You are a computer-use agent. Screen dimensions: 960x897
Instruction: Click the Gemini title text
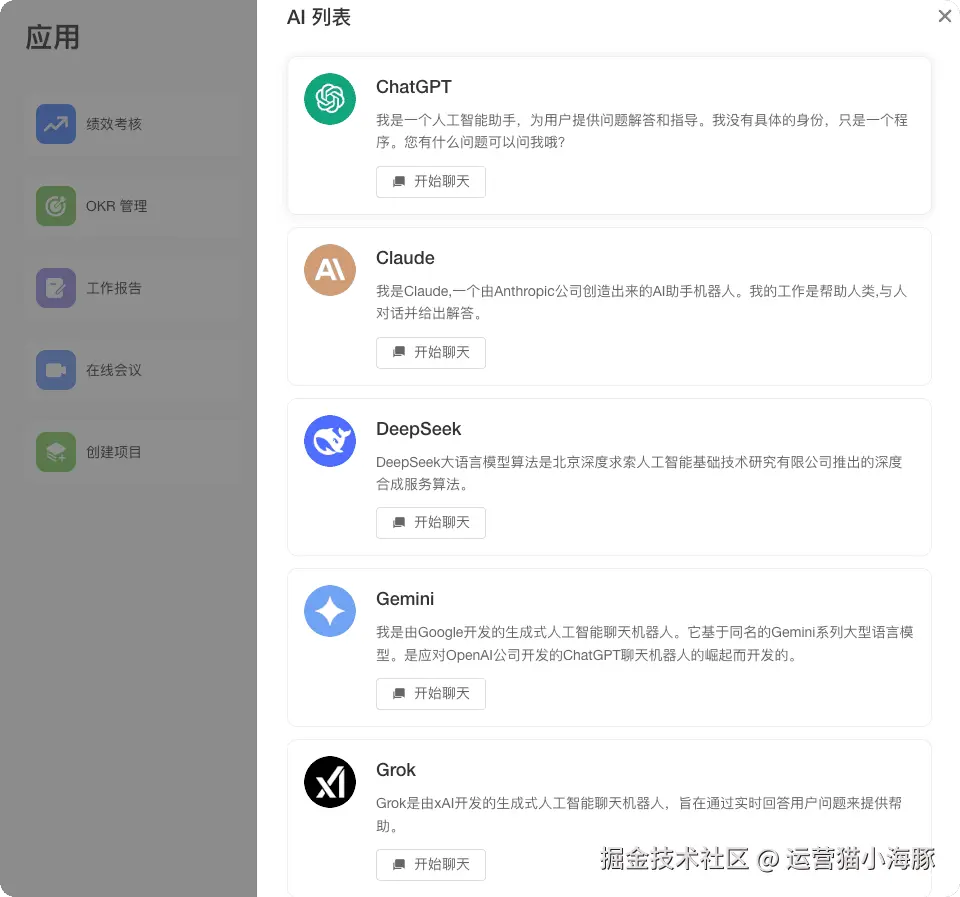[405, 599]
